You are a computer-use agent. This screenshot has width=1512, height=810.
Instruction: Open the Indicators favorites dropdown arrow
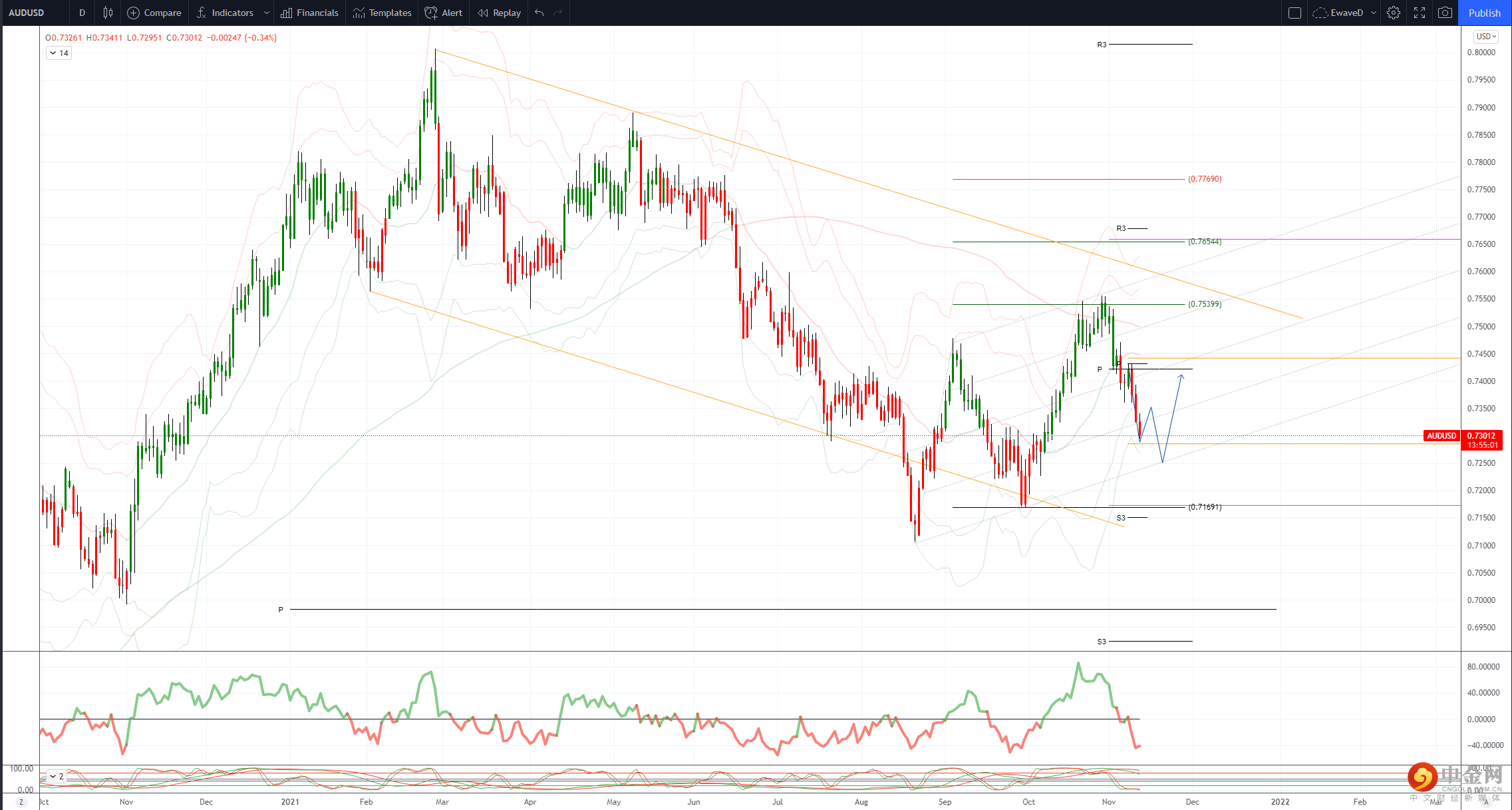coord(266,13)
